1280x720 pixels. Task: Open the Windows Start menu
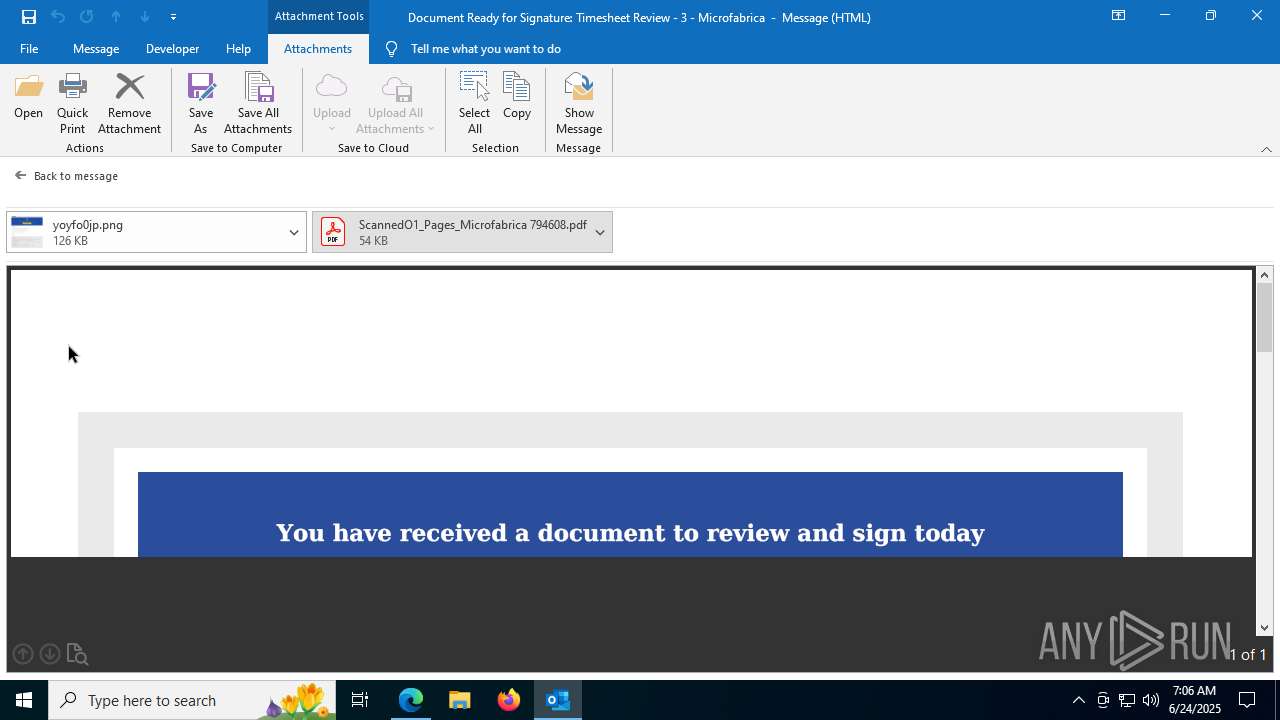pyautogui.click(x=24, y=700)
